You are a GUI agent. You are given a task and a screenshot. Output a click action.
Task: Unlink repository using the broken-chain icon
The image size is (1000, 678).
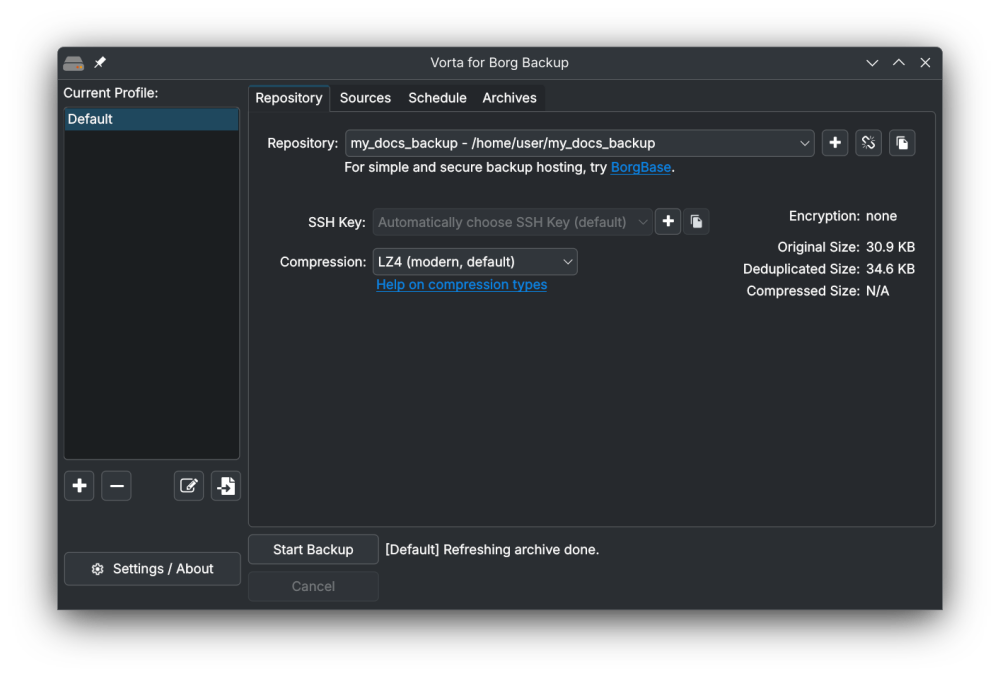(x=868, y=142)
